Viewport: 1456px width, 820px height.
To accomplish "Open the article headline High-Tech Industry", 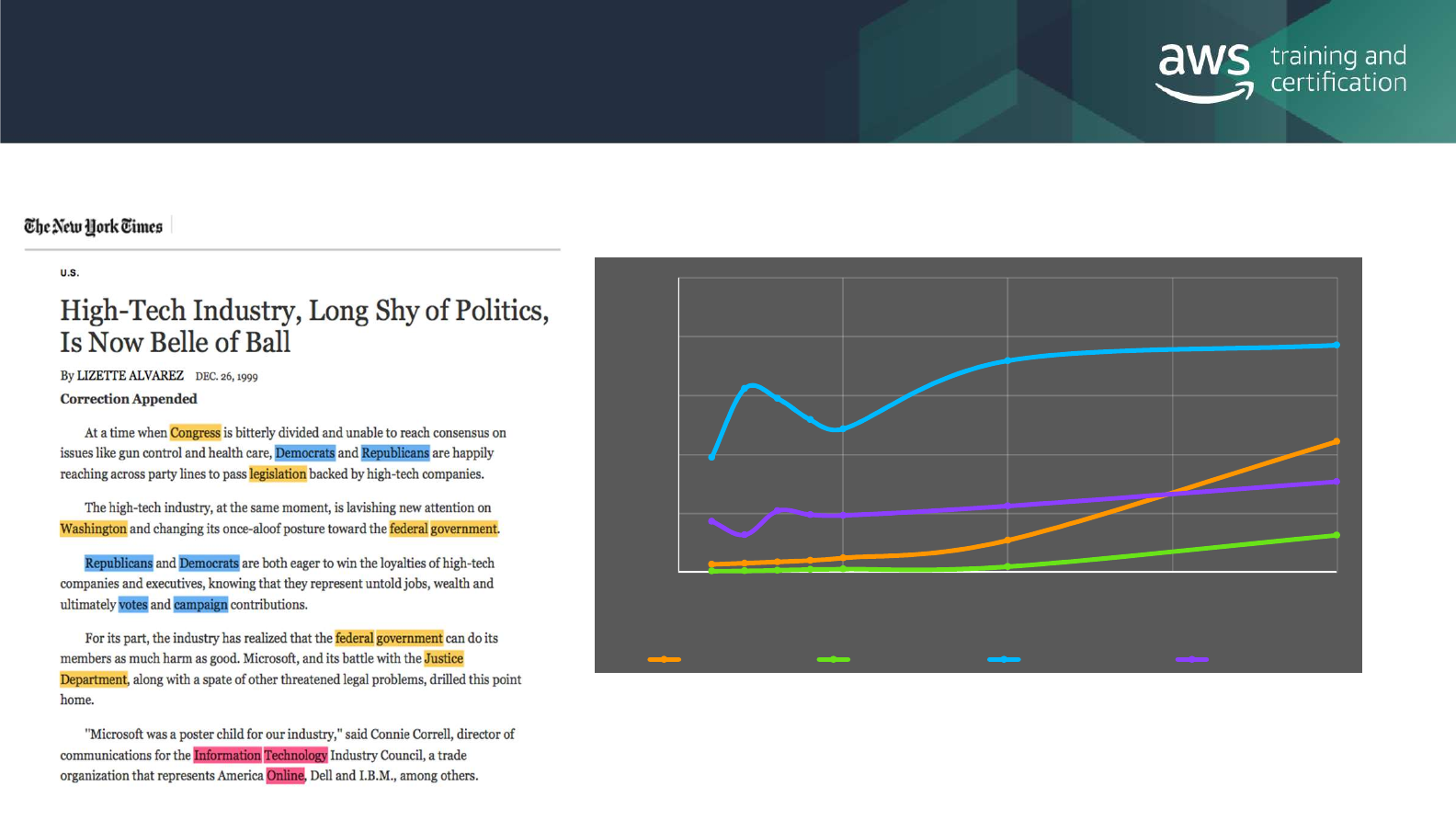I will click(x=304, y=326).
